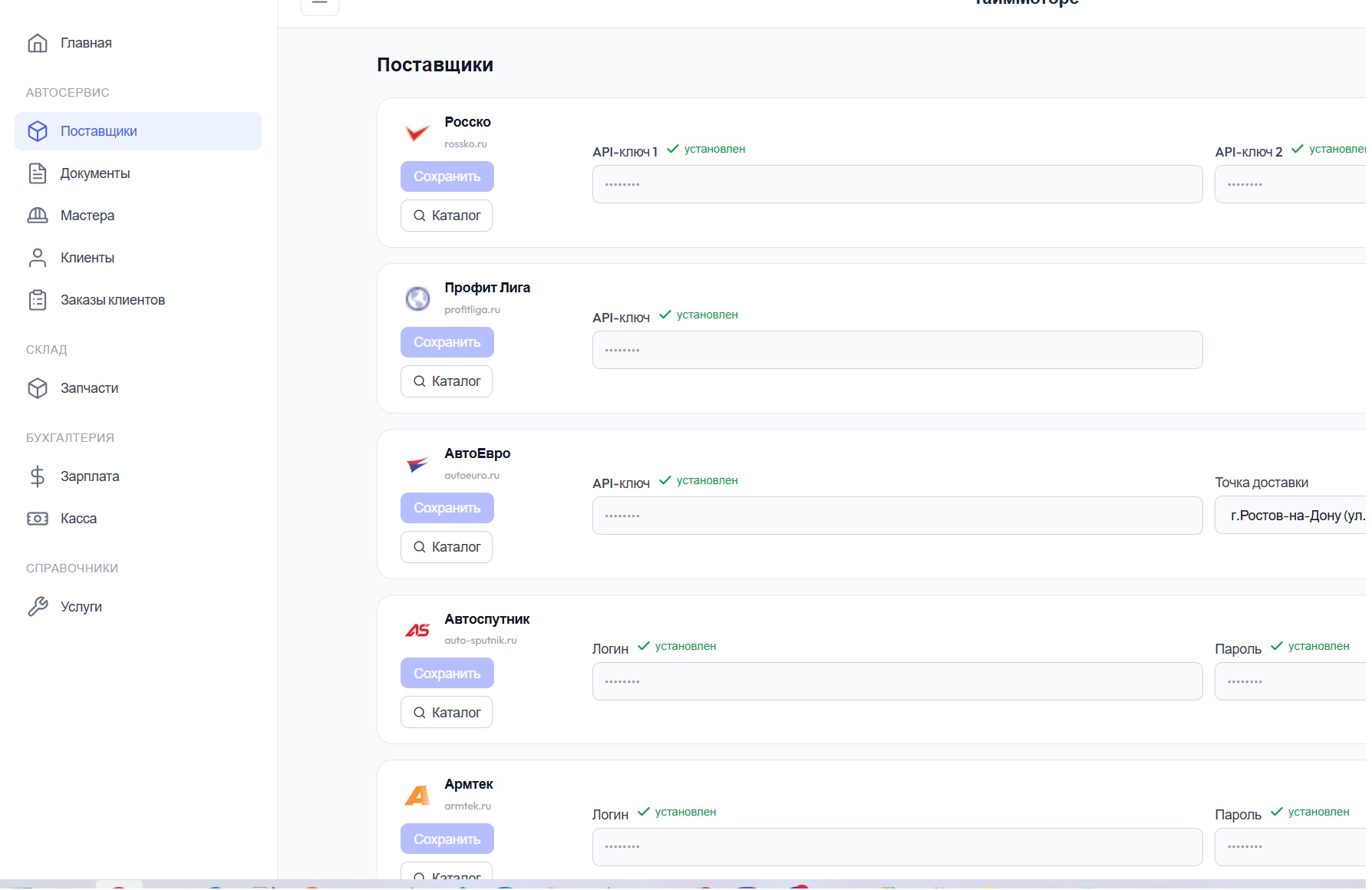The image size is (1372, 890).
Task: Open Заказы клиентов from sidebar menu
Action: (x=112, y=300)
